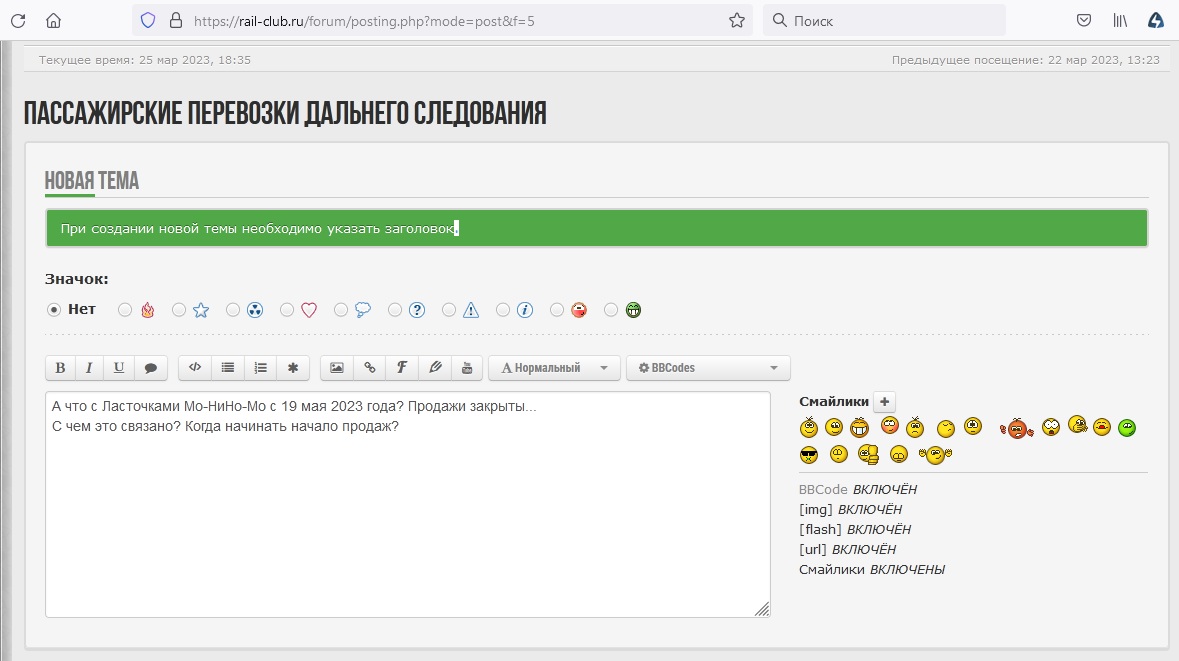Viewport: 1179px width, 661px height.
Task: Apply italic formatting in the editor
Action: (89, 368)
